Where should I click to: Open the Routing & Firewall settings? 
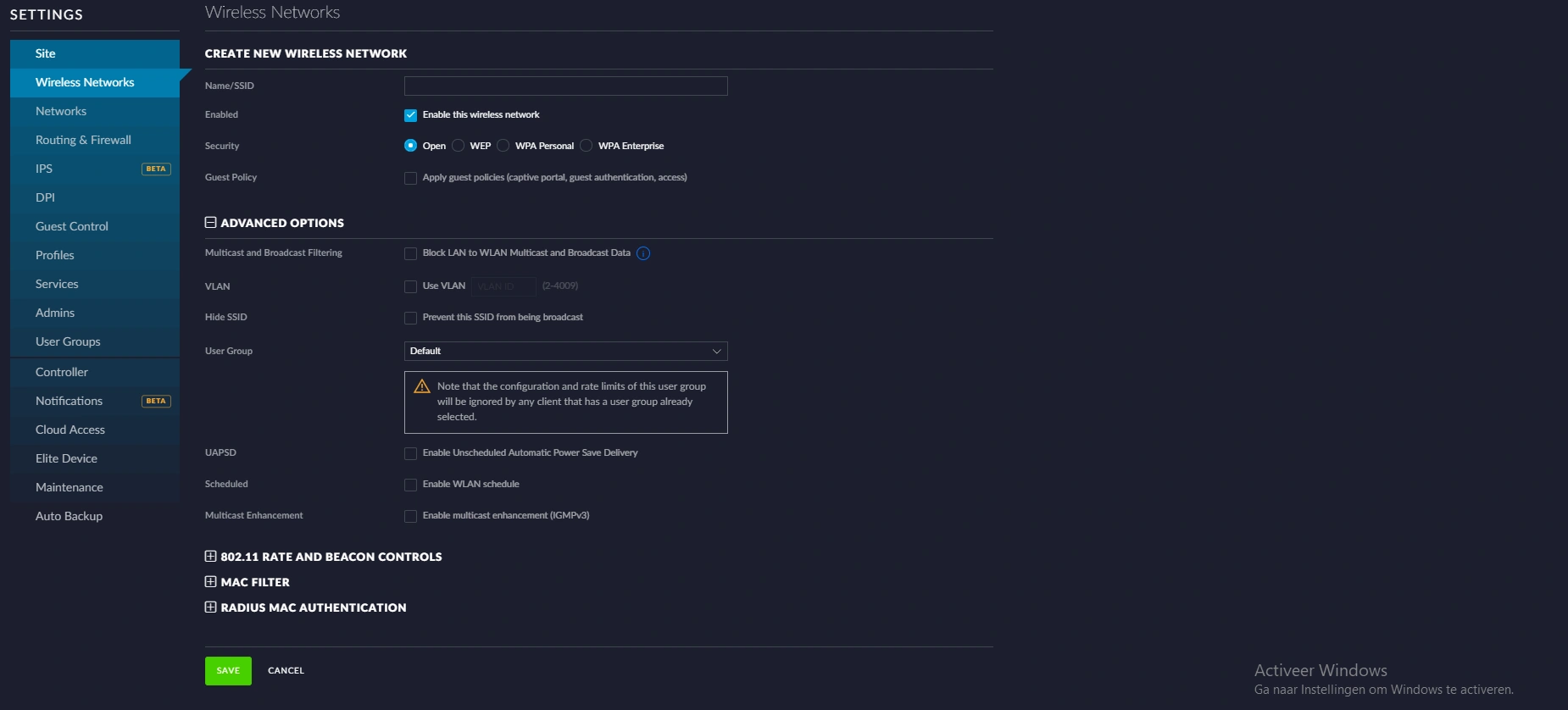tap(83, 140)
